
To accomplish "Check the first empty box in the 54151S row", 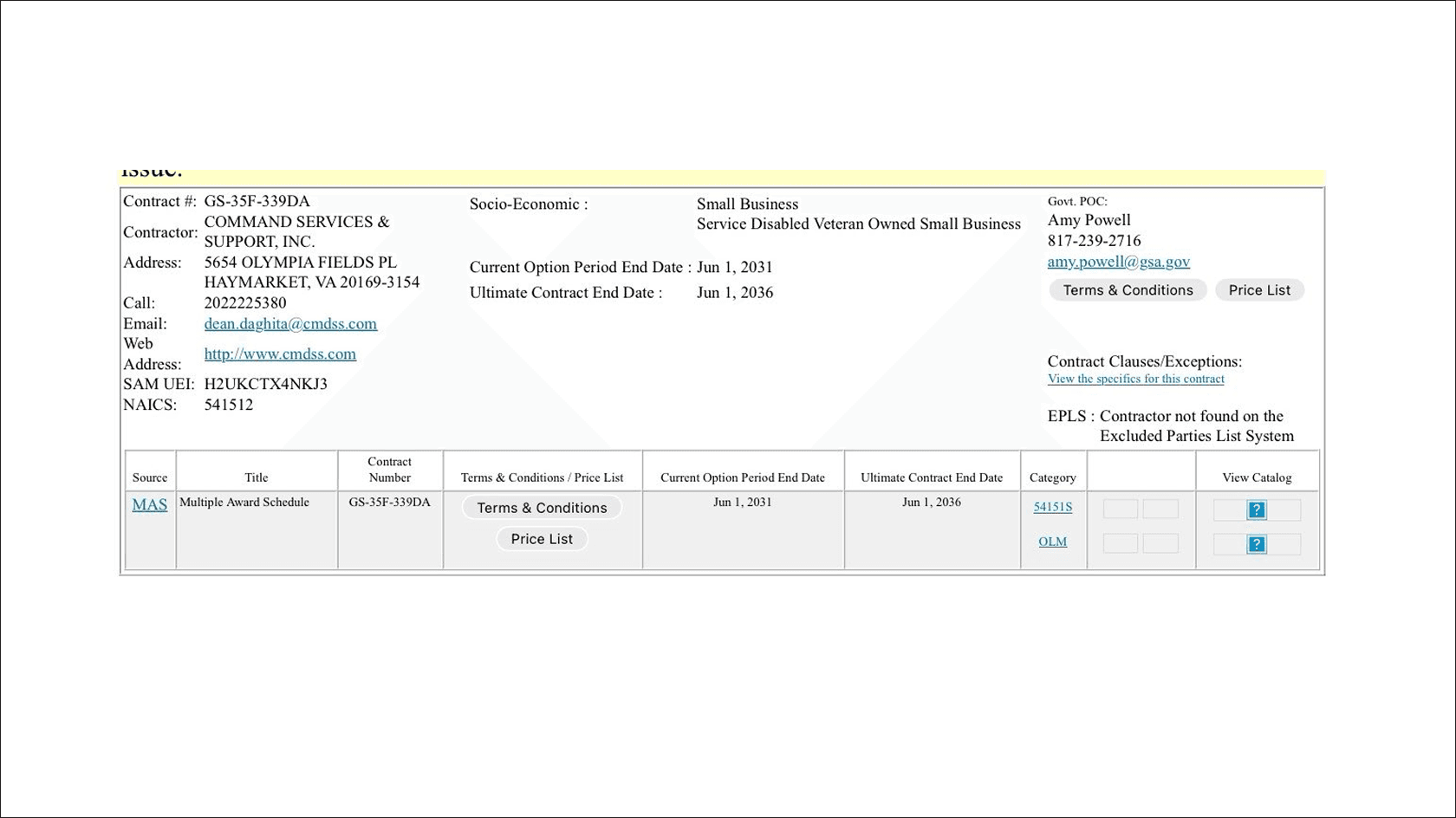I will pos(1120,509).
